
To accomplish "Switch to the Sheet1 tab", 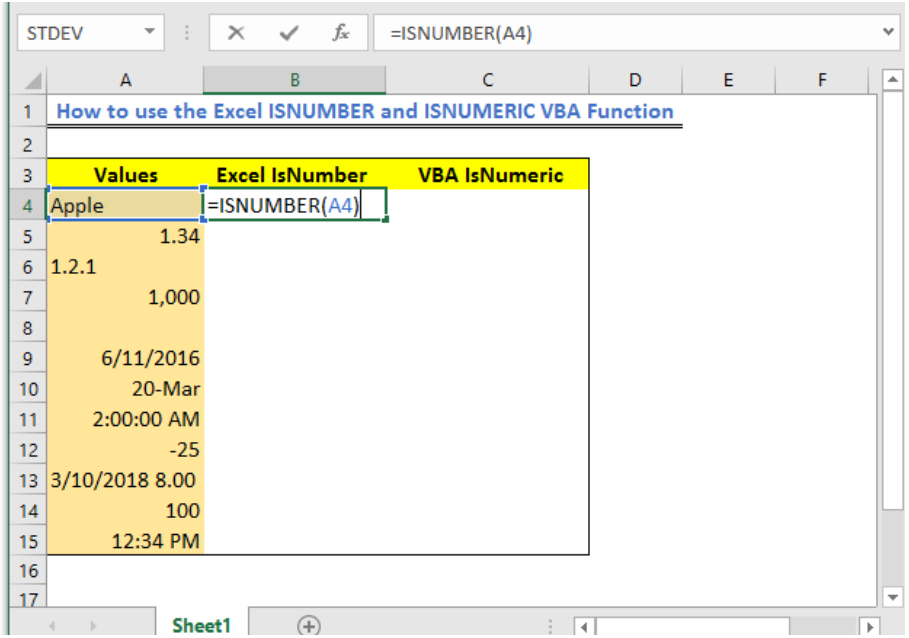I will point(202,626).
